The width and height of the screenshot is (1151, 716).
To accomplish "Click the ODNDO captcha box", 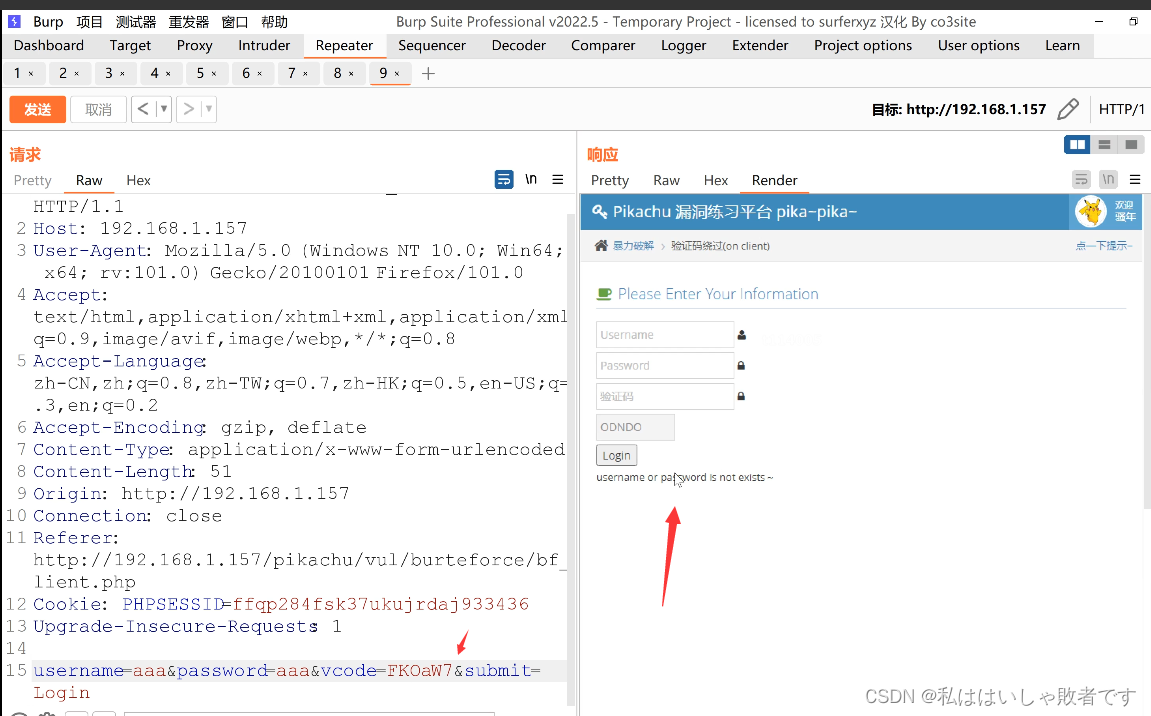I will 635,427.
